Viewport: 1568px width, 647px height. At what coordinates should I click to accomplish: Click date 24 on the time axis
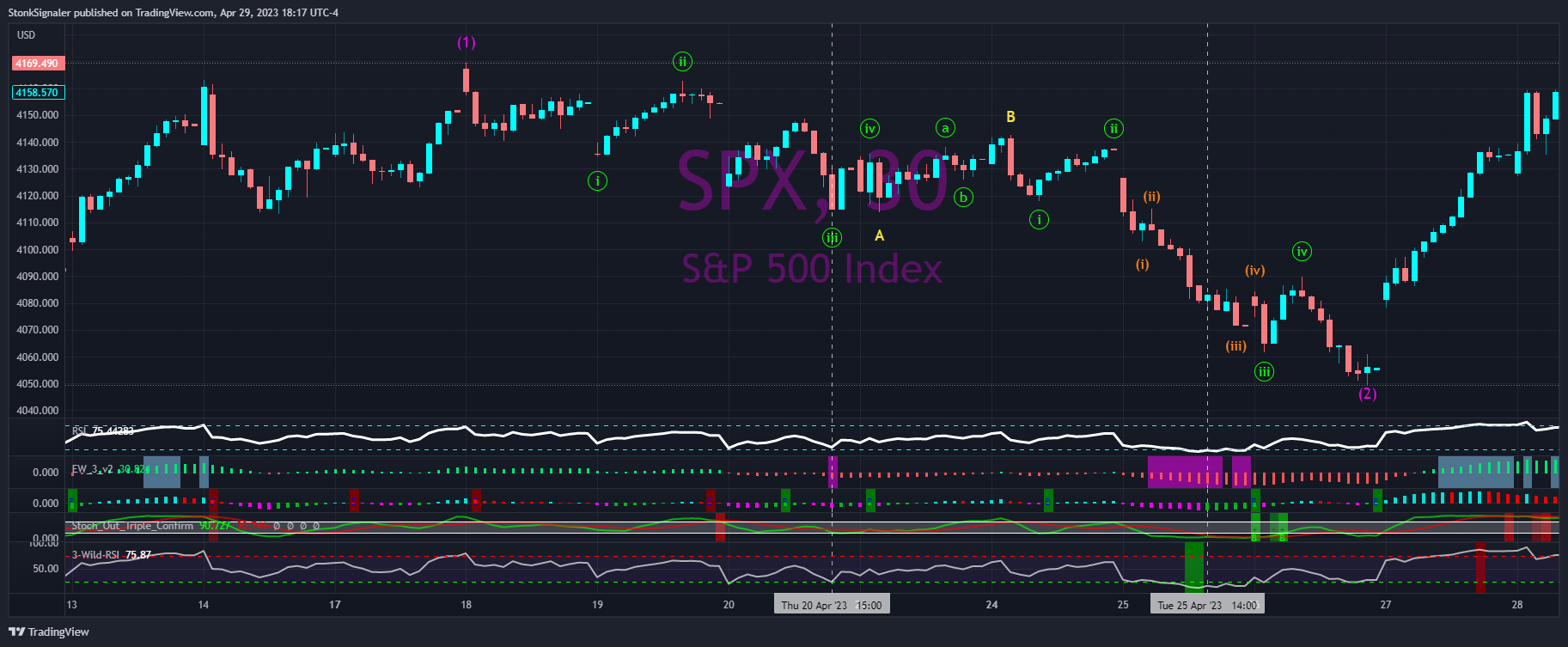[x=991, y=605]
